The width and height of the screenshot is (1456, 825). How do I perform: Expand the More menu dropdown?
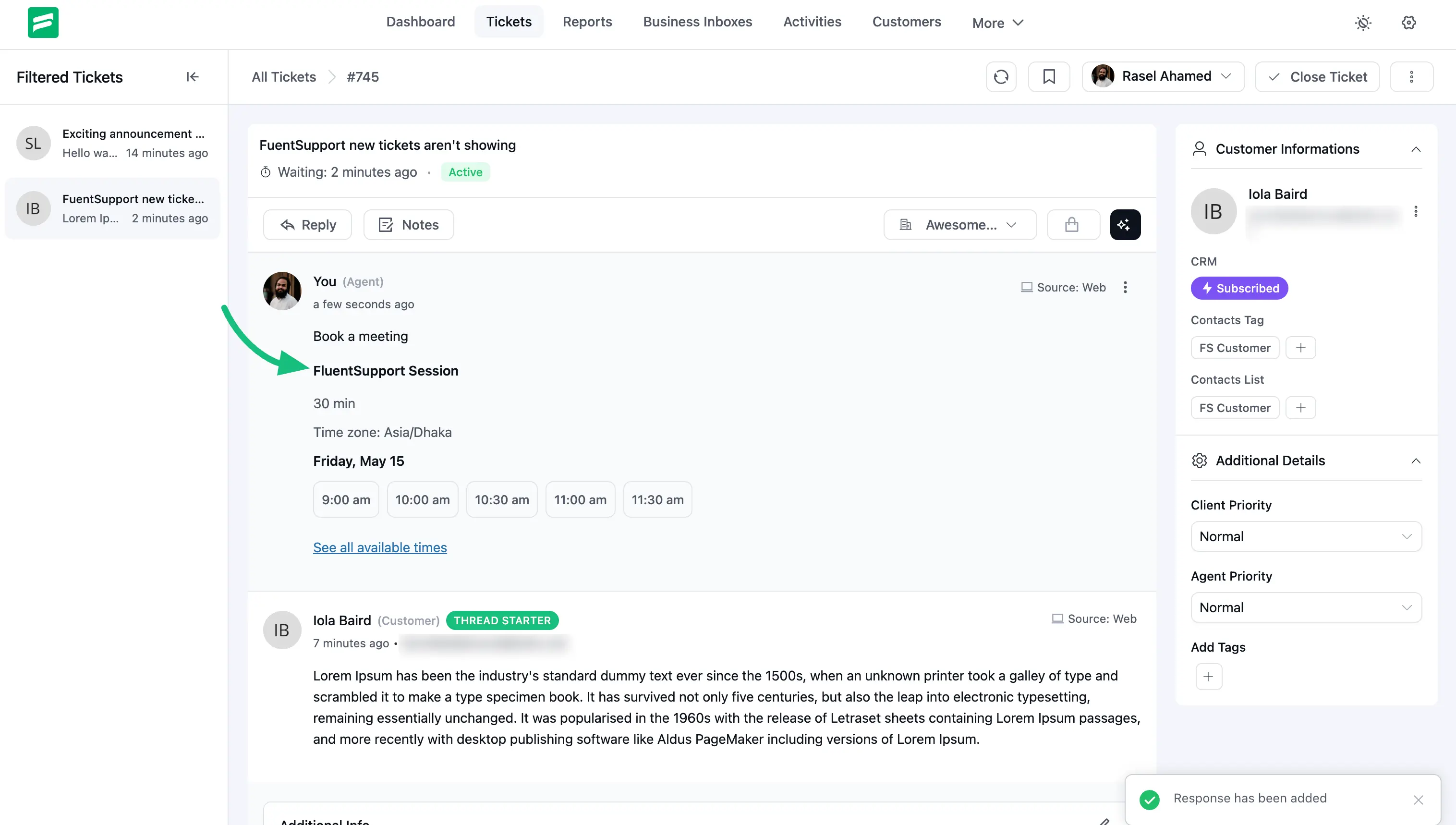click(x=998, y=23)
